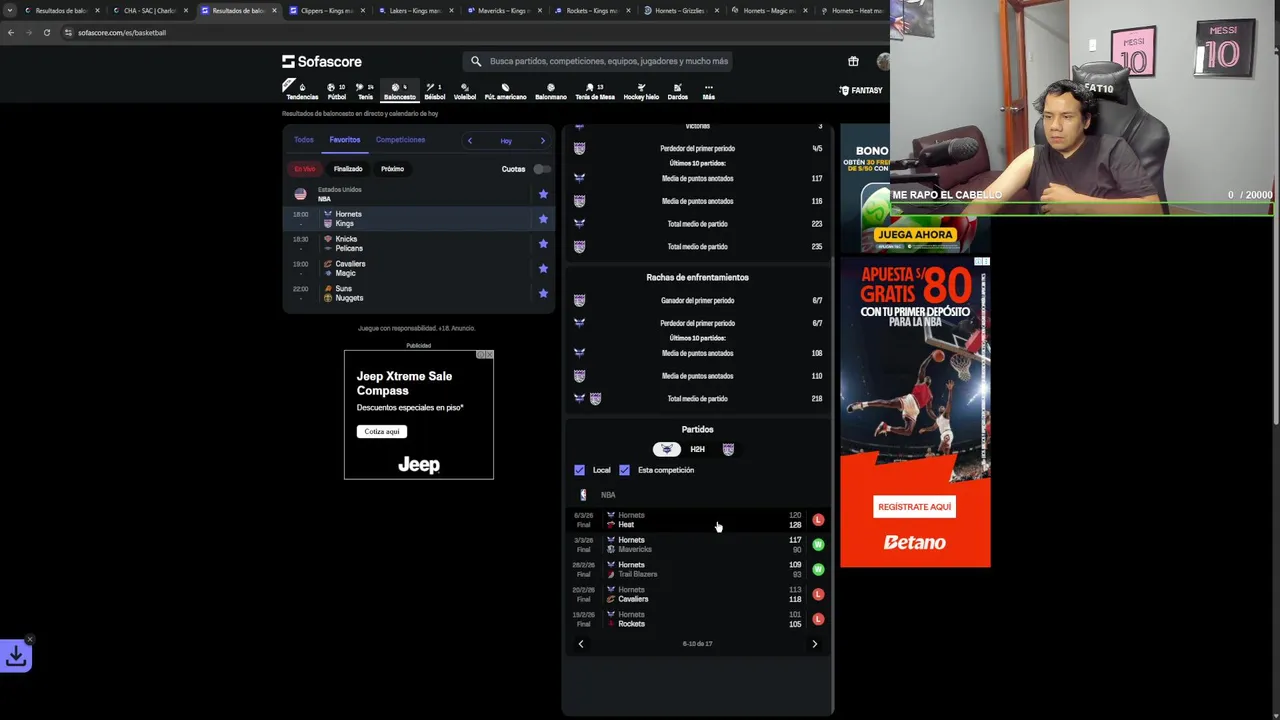This screenshot has height=720, width=1280.
Task: Open the Hornets vs Cavaliers result
Action: pyautogui.click(x=697, y=594)
